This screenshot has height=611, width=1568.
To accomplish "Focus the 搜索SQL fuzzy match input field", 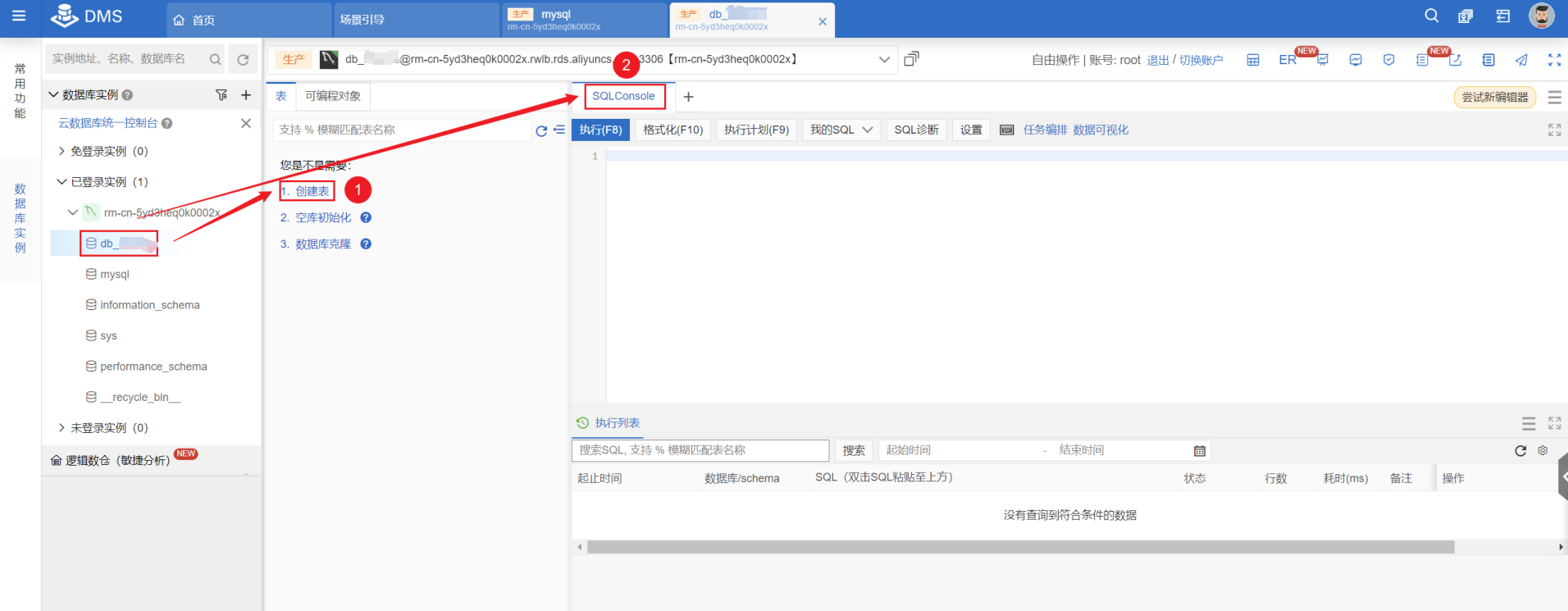I will pyautogui.click(x=700, y=450).
